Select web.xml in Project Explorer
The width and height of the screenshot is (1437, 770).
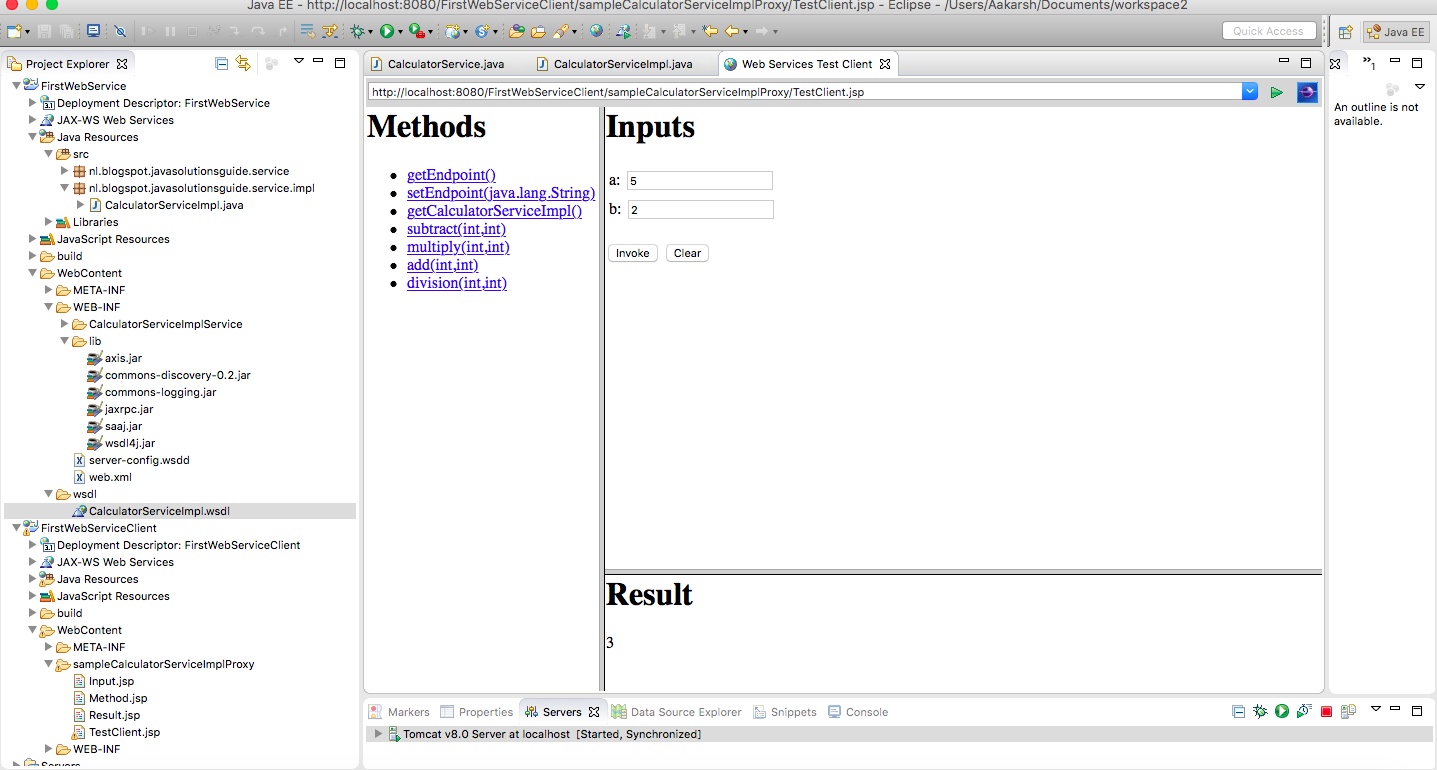coord(110,477)
